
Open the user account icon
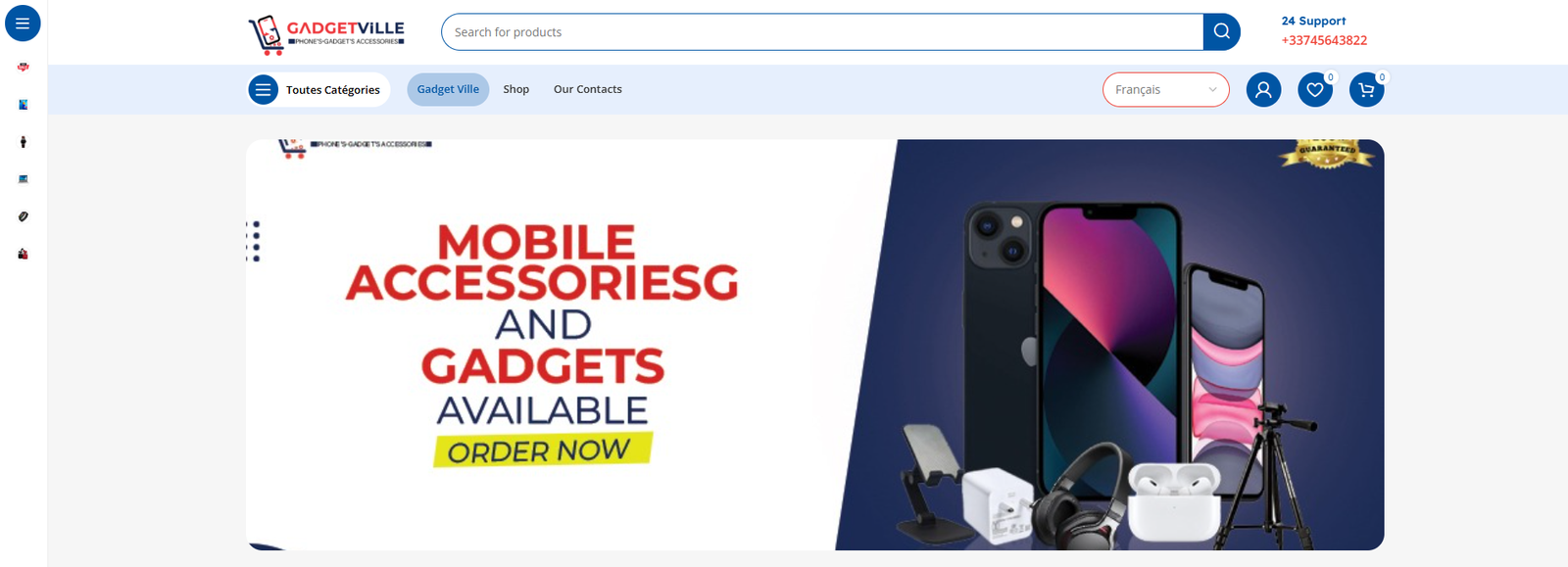[x=1263, y=90]
